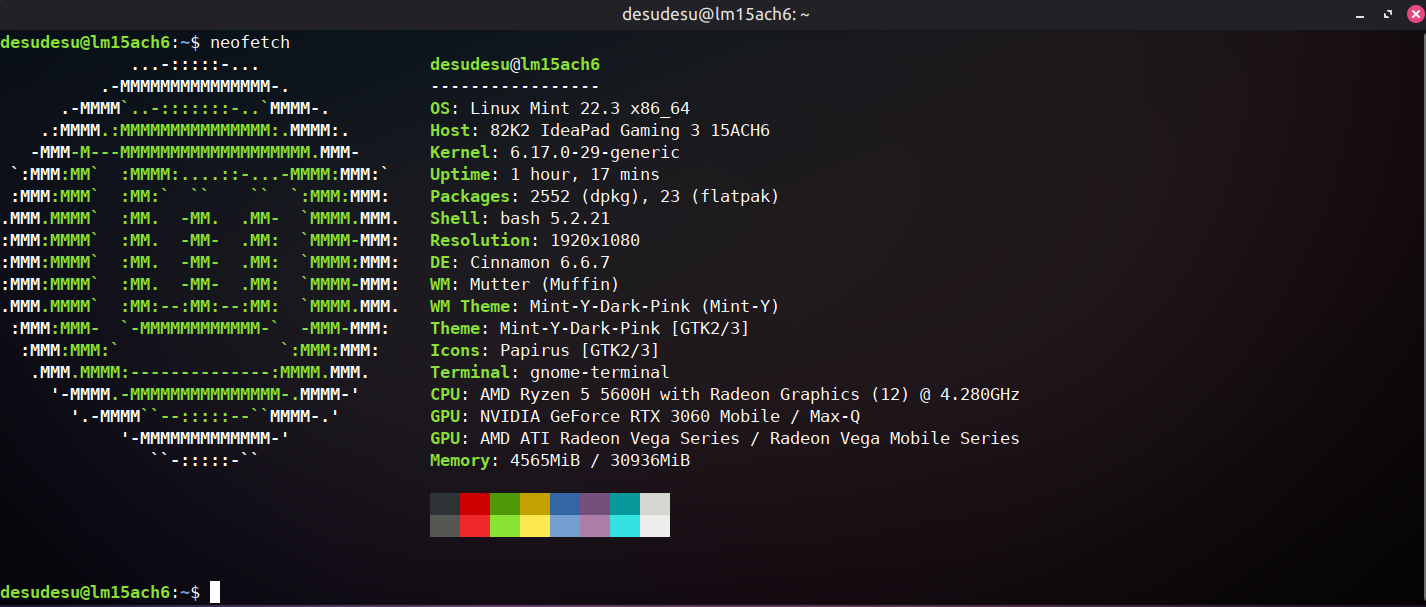Click the typed neofetch command
1426x607 pixels.
pyautogui.click(x=250, y=42)
